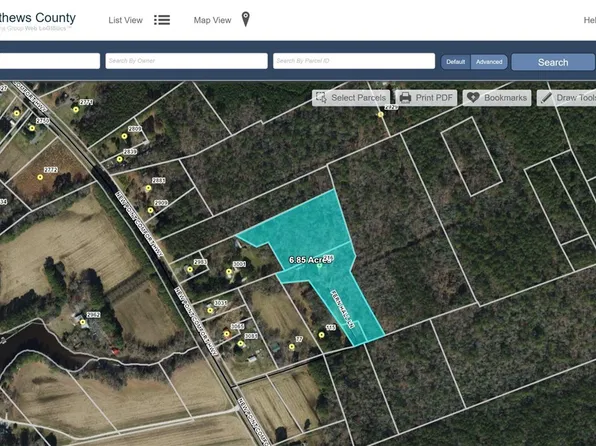
Task: Click the address label 2881
Action: (159, 180)
